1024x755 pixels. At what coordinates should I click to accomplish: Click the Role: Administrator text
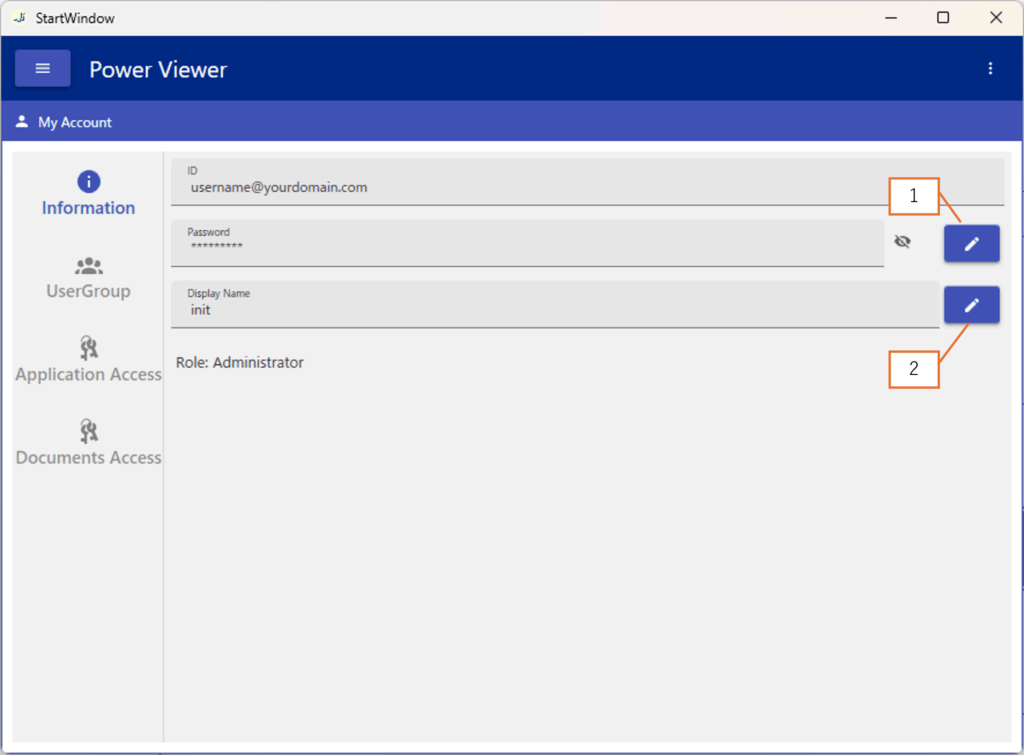240,362
